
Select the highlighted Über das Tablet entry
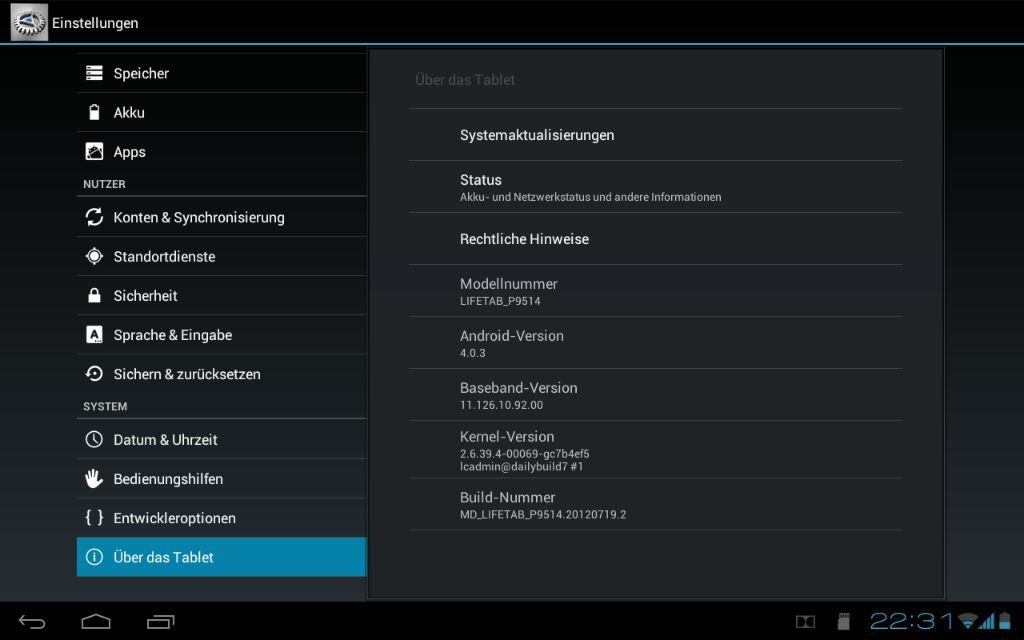click(221, 557)
